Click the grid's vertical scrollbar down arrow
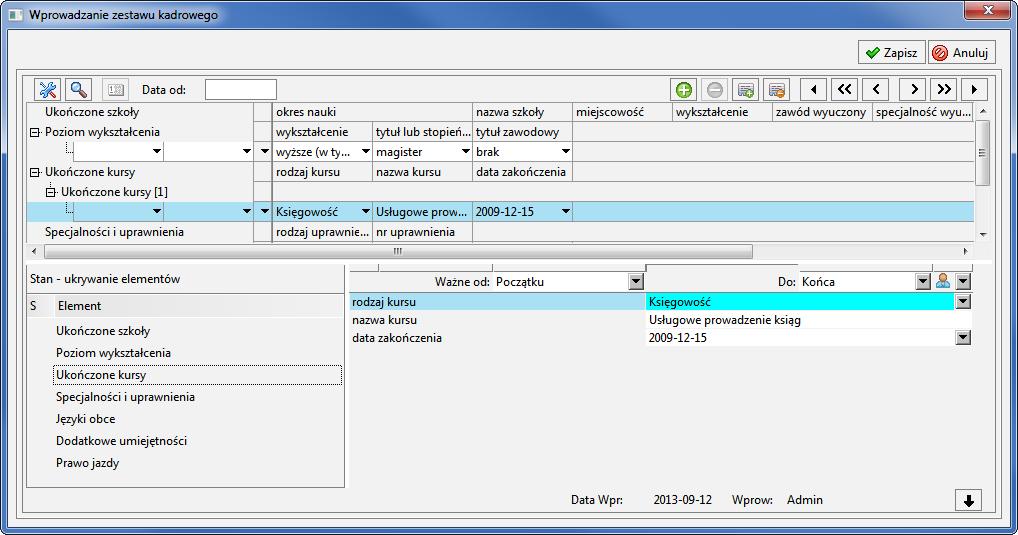The width and height of the screenshot is (1018, 535). click(983, 234)
